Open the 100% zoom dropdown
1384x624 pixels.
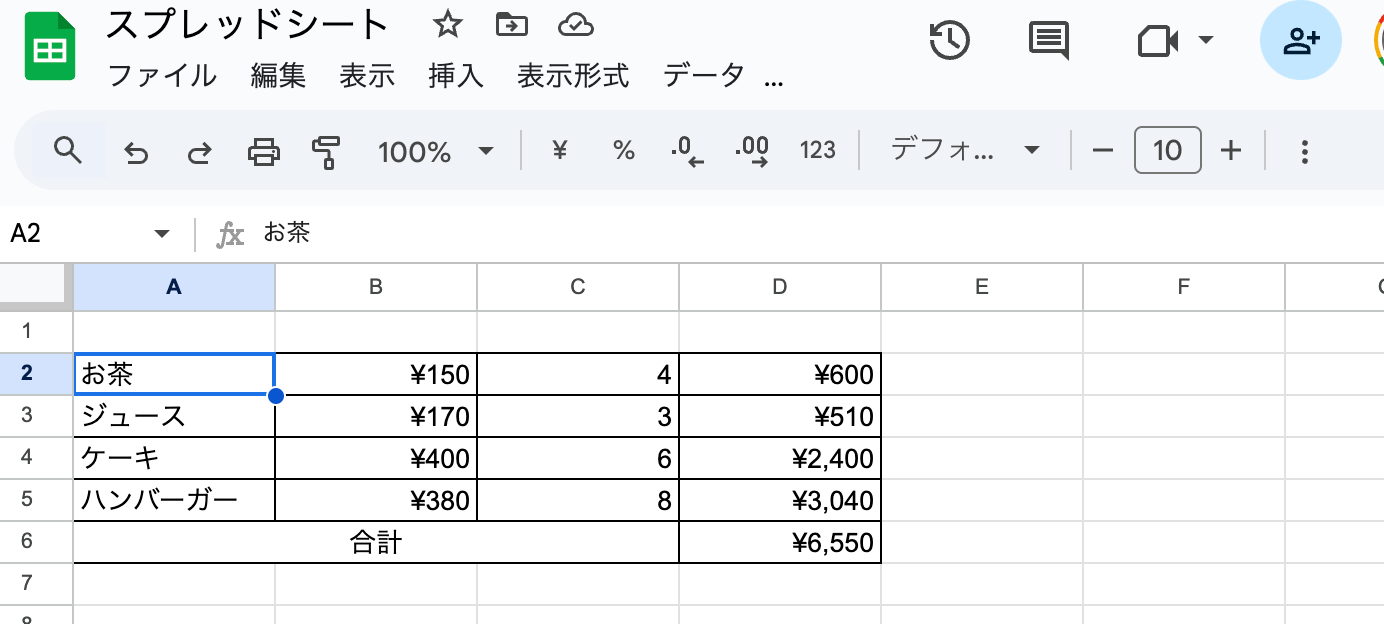[x=435, y=152]
